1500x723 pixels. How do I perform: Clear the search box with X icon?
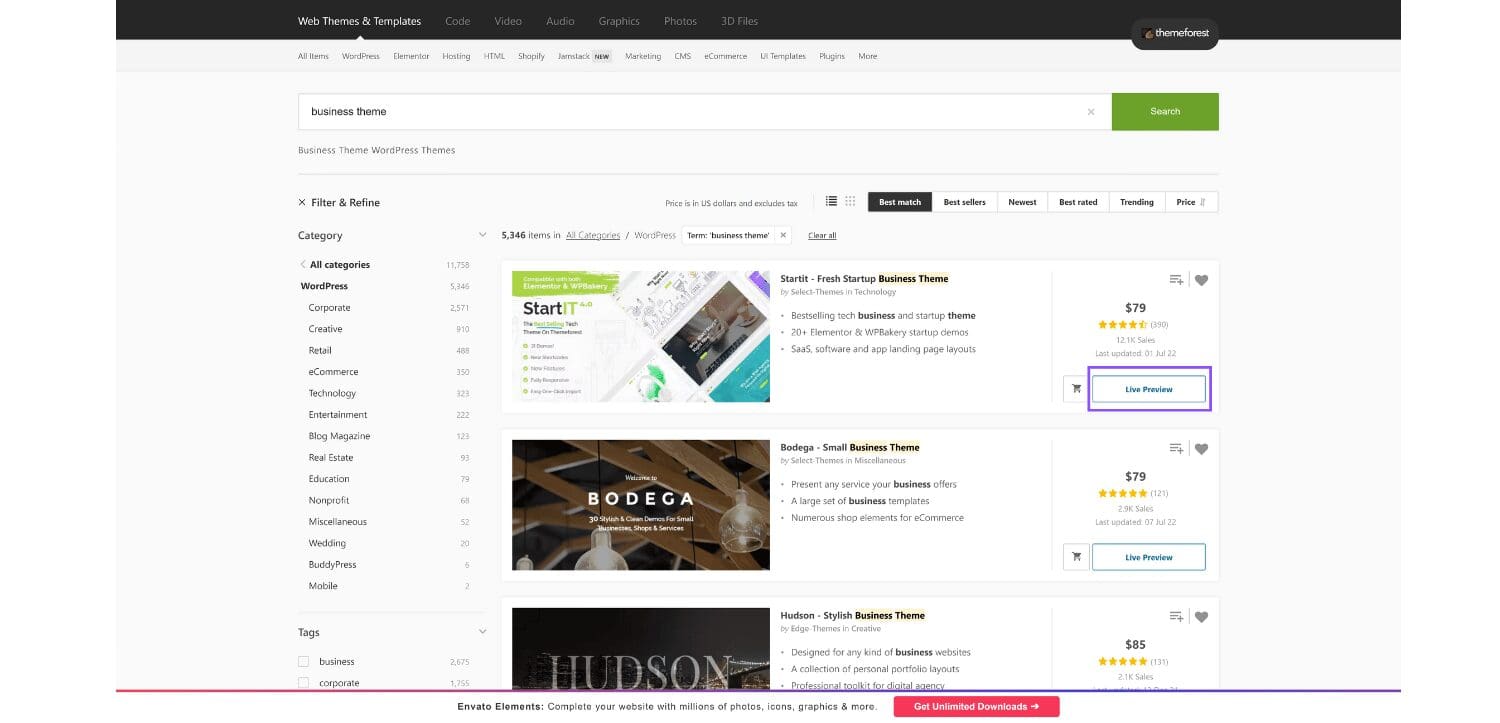click(x=1091, y=112)
